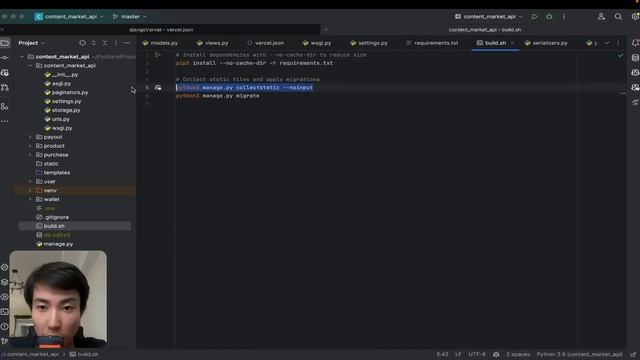
Task: Click the run gutter icon on line 1
Action: [158, 55]
